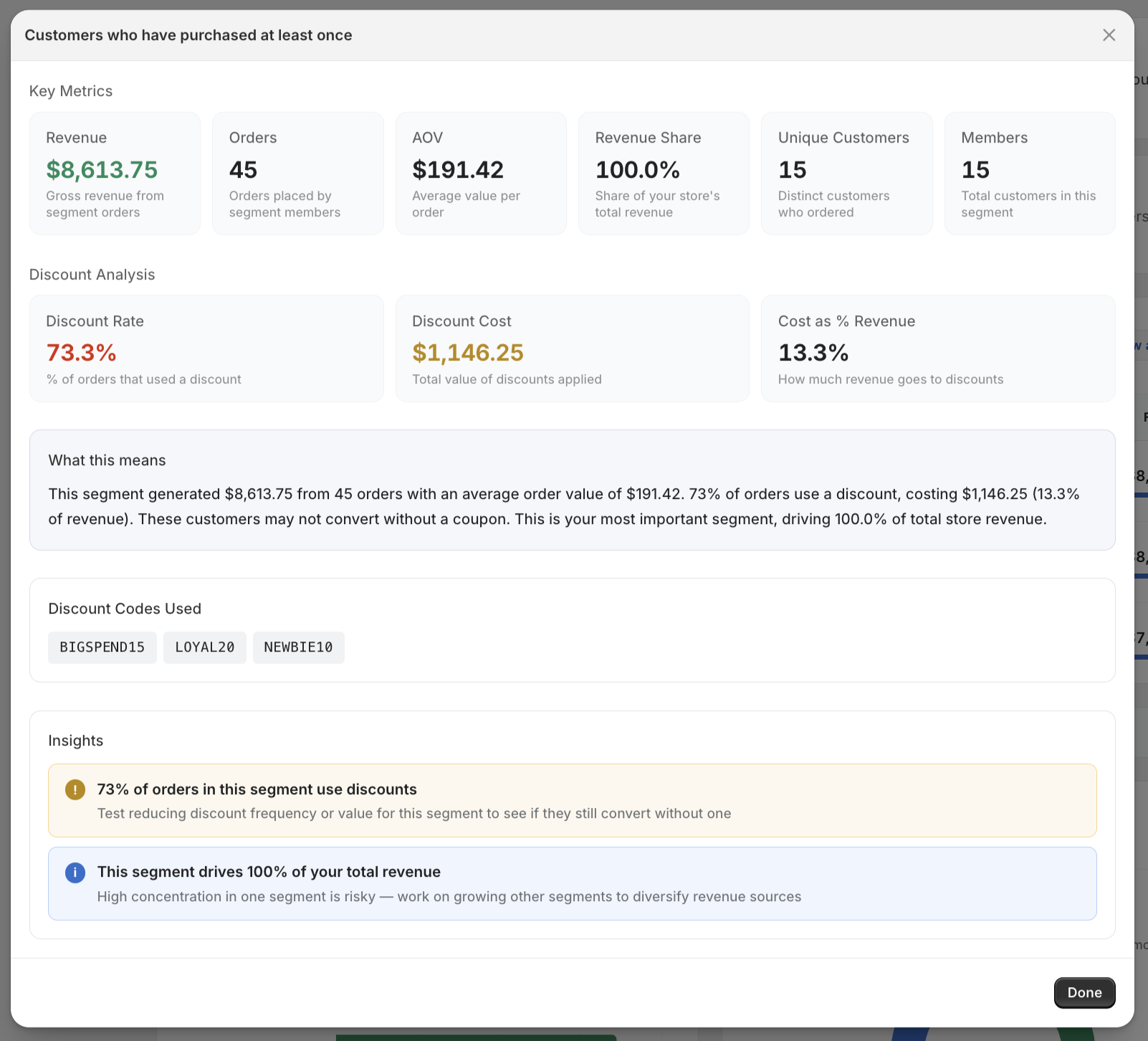Click the 'What this means' summary panel
This screenshot has height=1041, width=1148.
coord(572,490)
